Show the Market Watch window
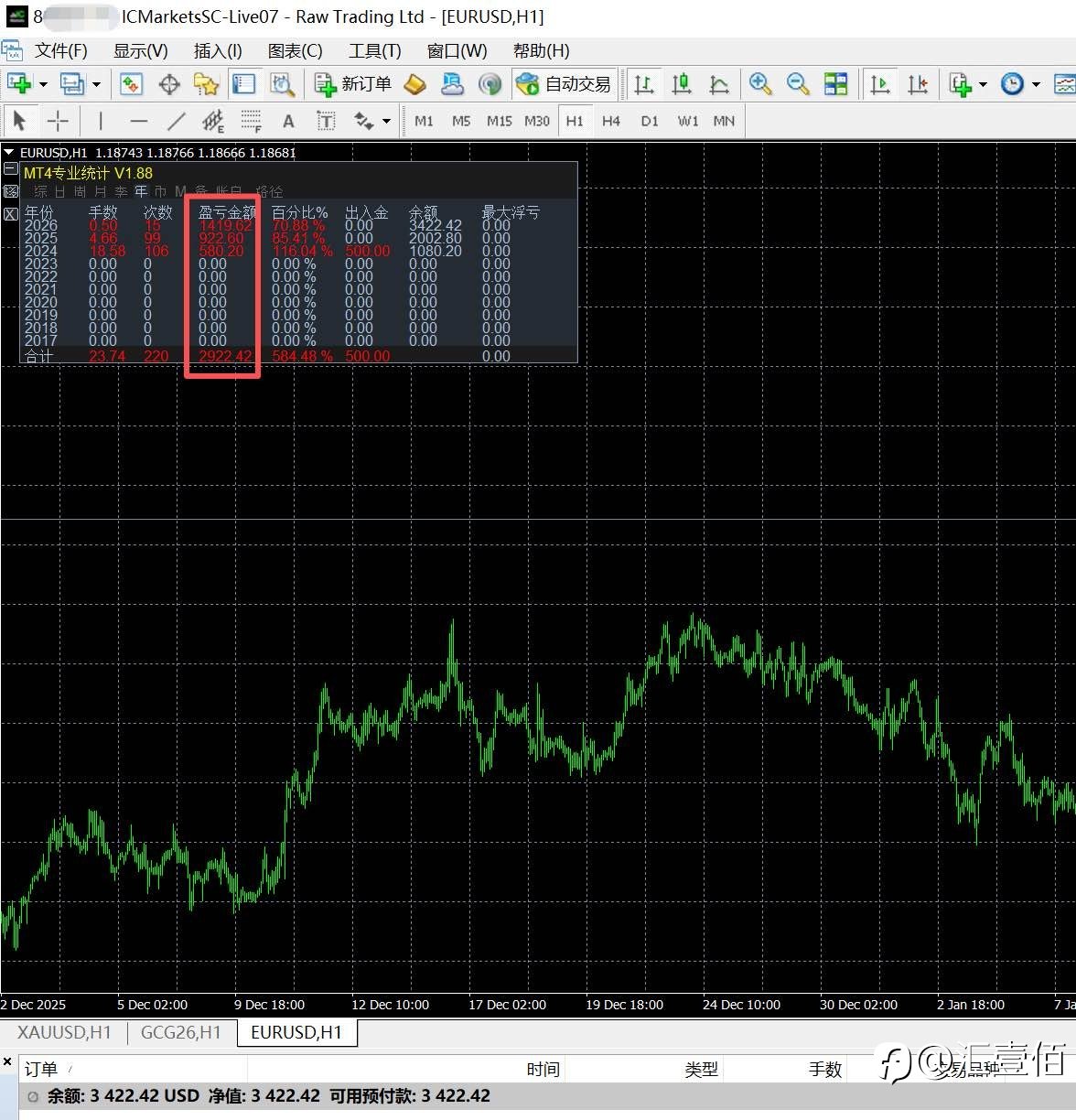1076x1120 pixels. (x=132, y=84)
